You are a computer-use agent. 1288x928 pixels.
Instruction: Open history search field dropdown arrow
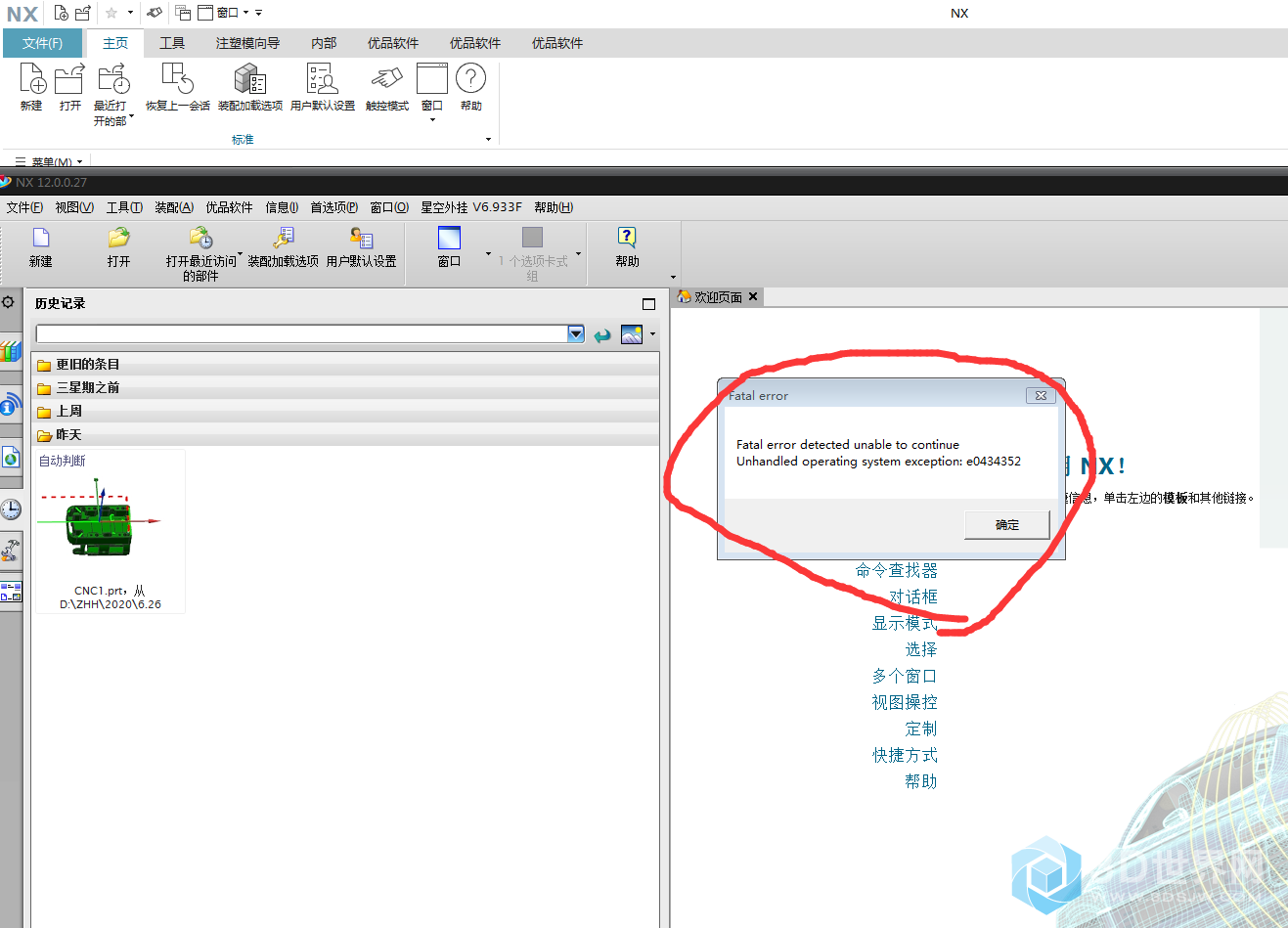576,334
